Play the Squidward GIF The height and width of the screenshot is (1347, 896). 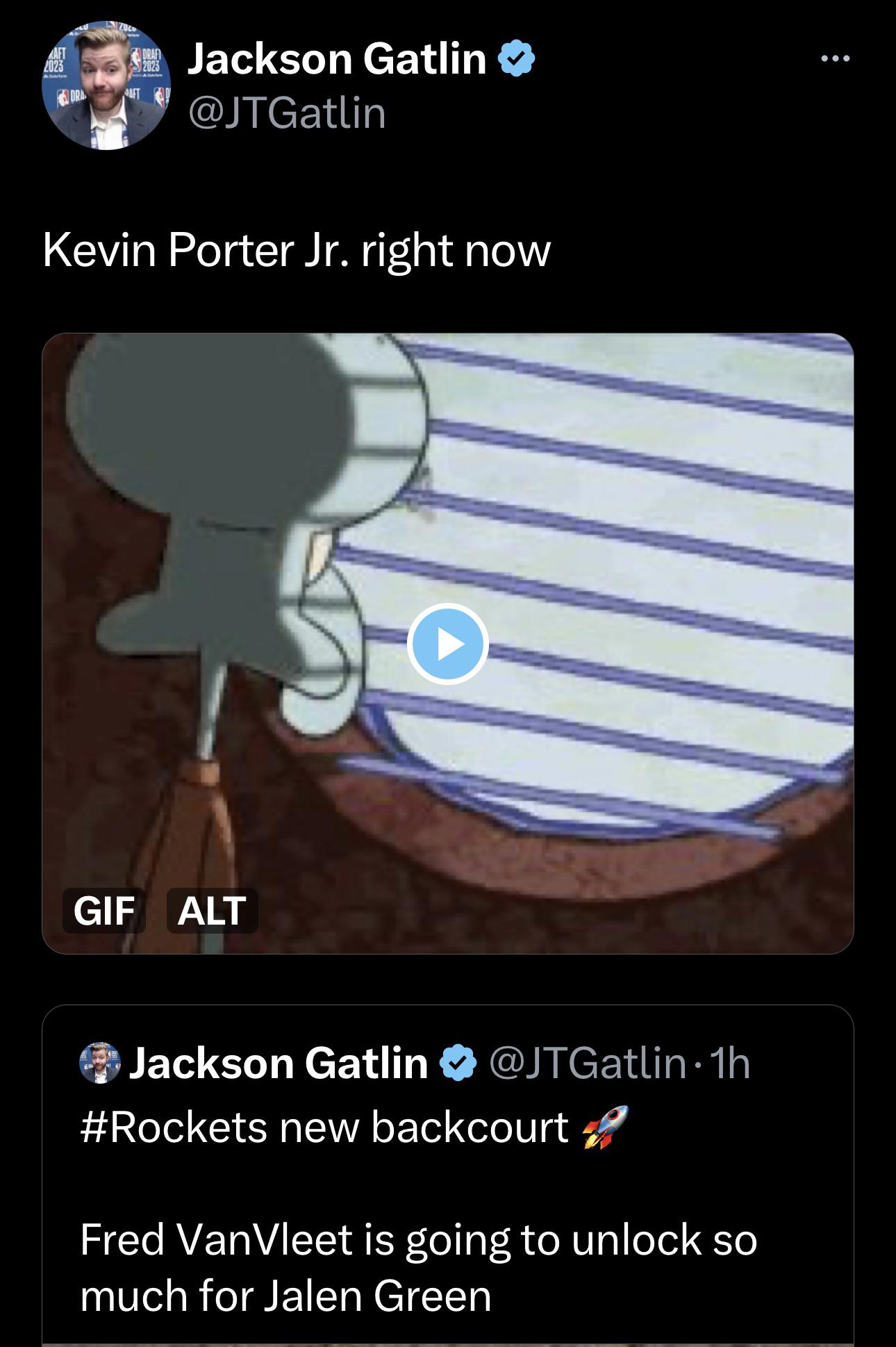click(x=448, y=645)
